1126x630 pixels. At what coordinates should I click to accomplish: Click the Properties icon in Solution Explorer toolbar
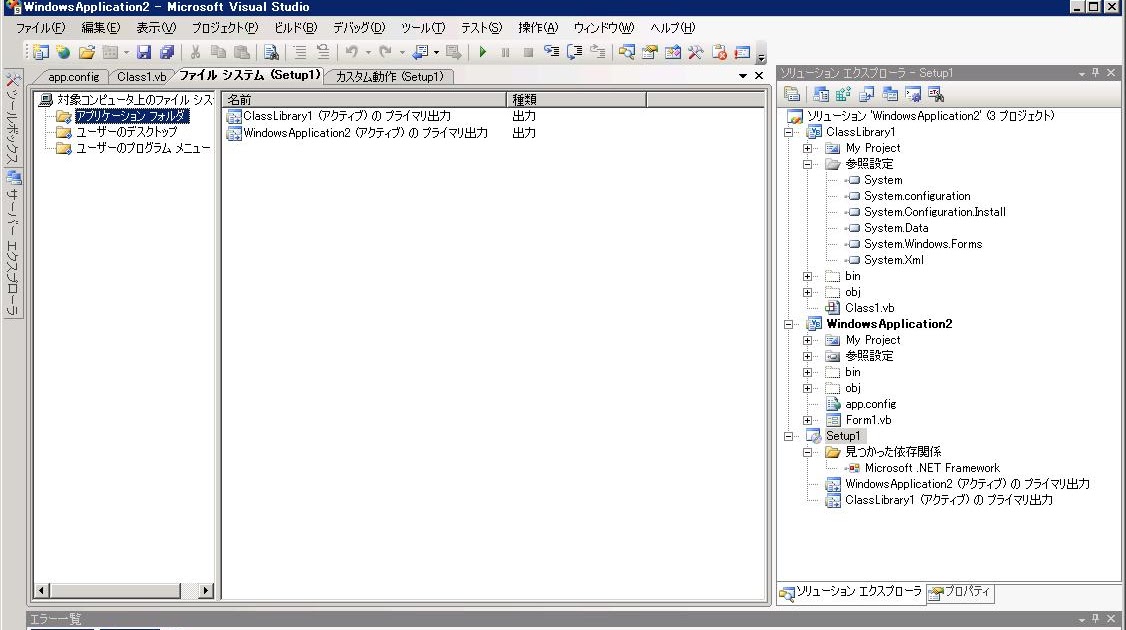tap(792, 94)
